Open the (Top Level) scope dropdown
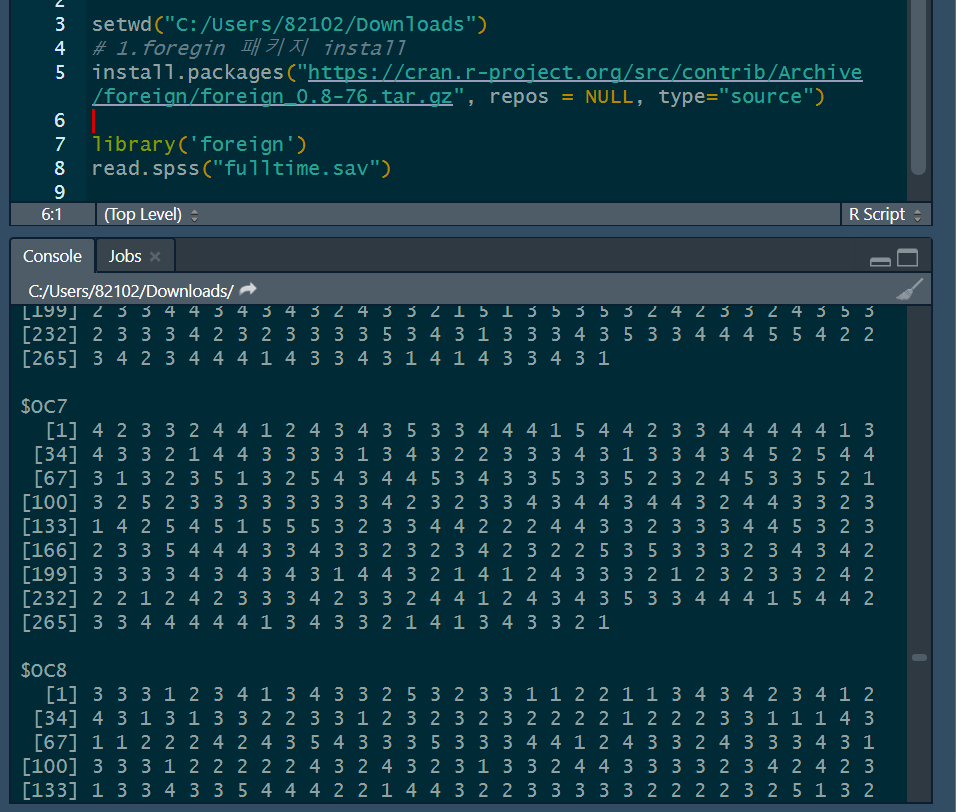The width and height of the screenshot is (956, 812). 151,215
